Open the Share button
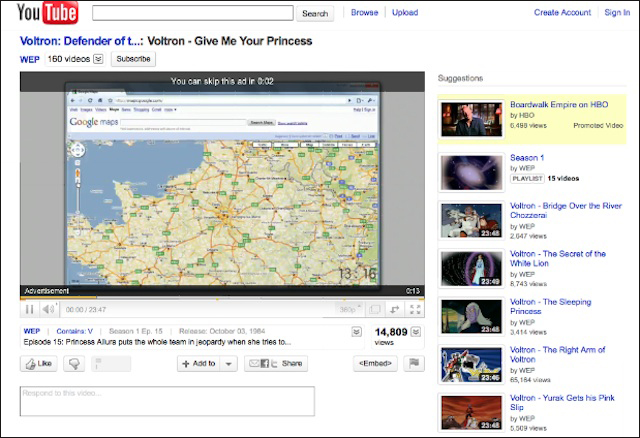640x438 pixels. click(276, 363)
